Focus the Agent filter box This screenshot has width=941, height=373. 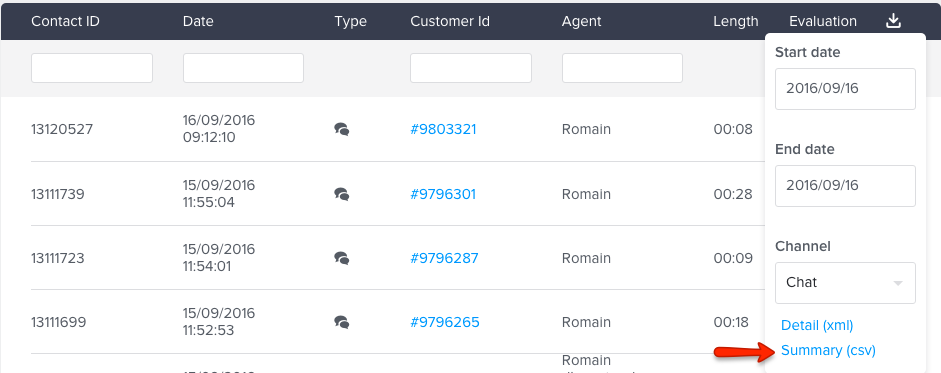(x=622, y=68)
